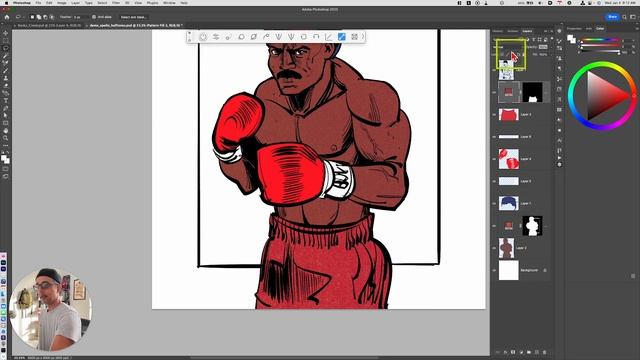Open the Edit Toolbar ellipsis
Screen dimensions: 640x360
tap(5, 145)
